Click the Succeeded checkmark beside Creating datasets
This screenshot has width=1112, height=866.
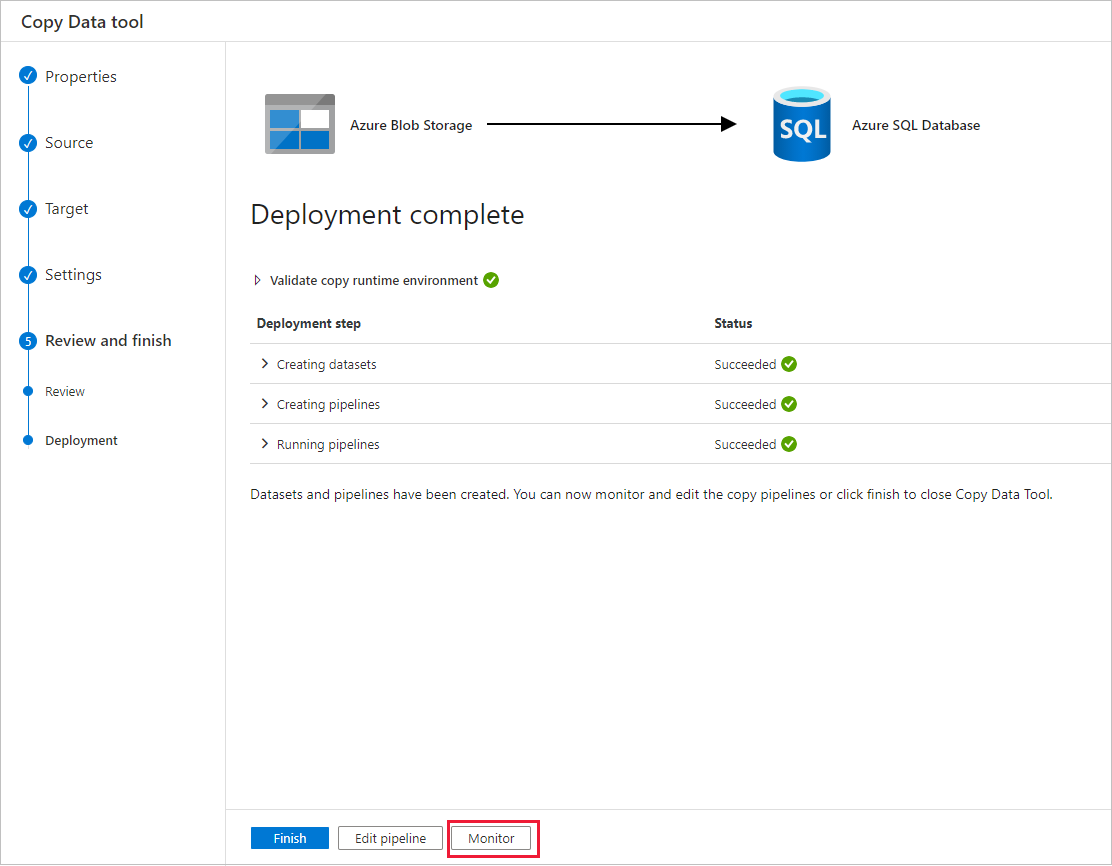tap(789, 364)
